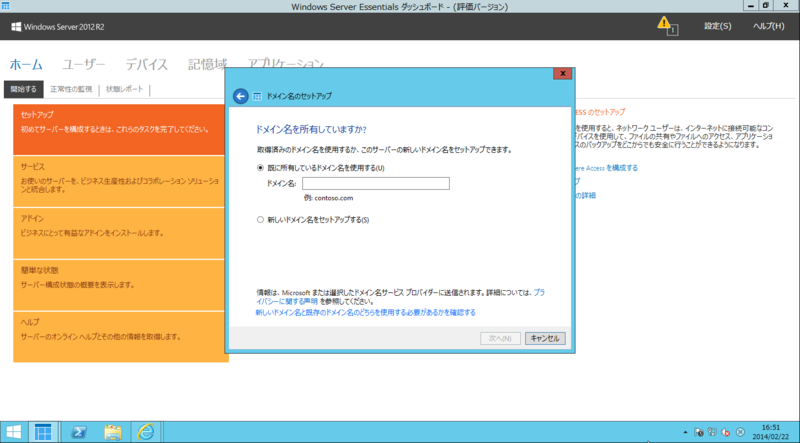Select the 簡単な状態 category tile
Screen dimensions: 800x443
click(x=119, y=285)
